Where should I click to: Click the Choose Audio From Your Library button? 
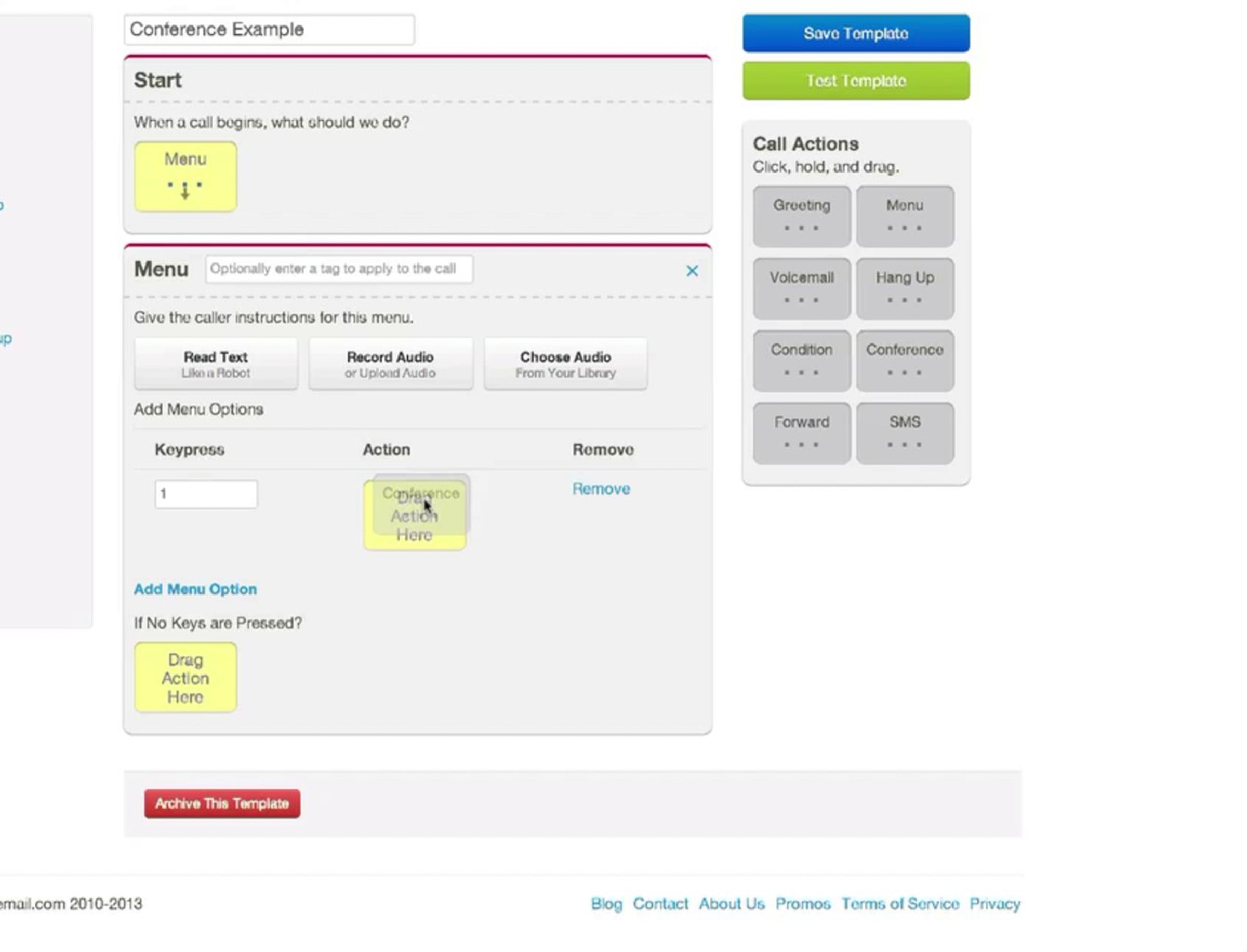click(565, 364)
